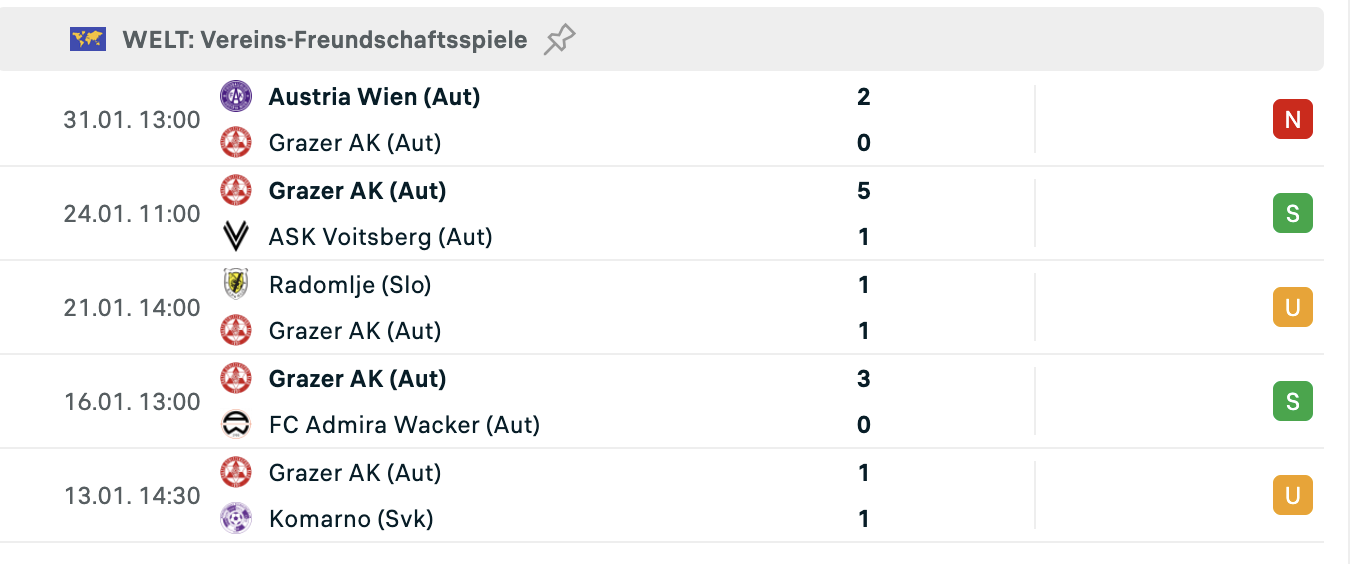Click the orange U badge for Radomlje match
The width and height of the screenshot is (1350, 564).
click(1292, 308)
